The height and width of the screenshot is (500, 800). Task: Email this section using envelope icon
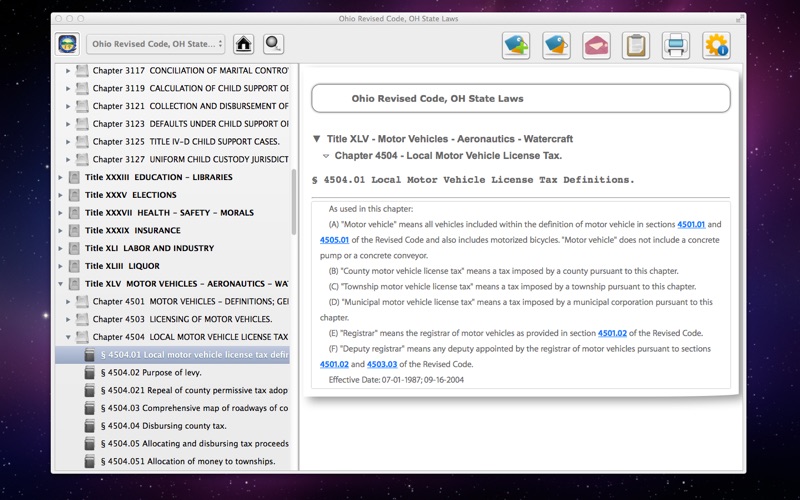596,45
